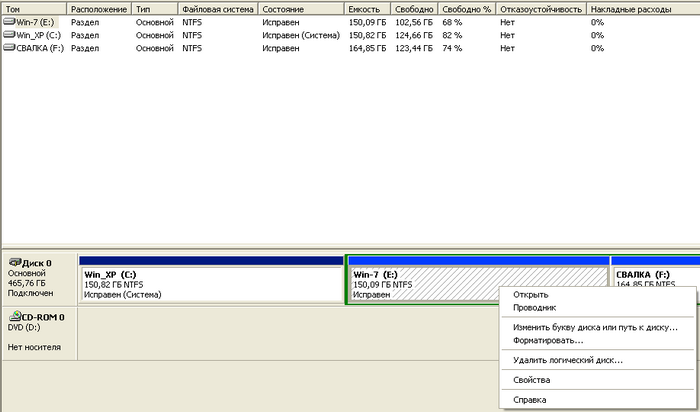Select Изменить букву диска или путь к диску
700x412 pixels.
coord(595,327)
